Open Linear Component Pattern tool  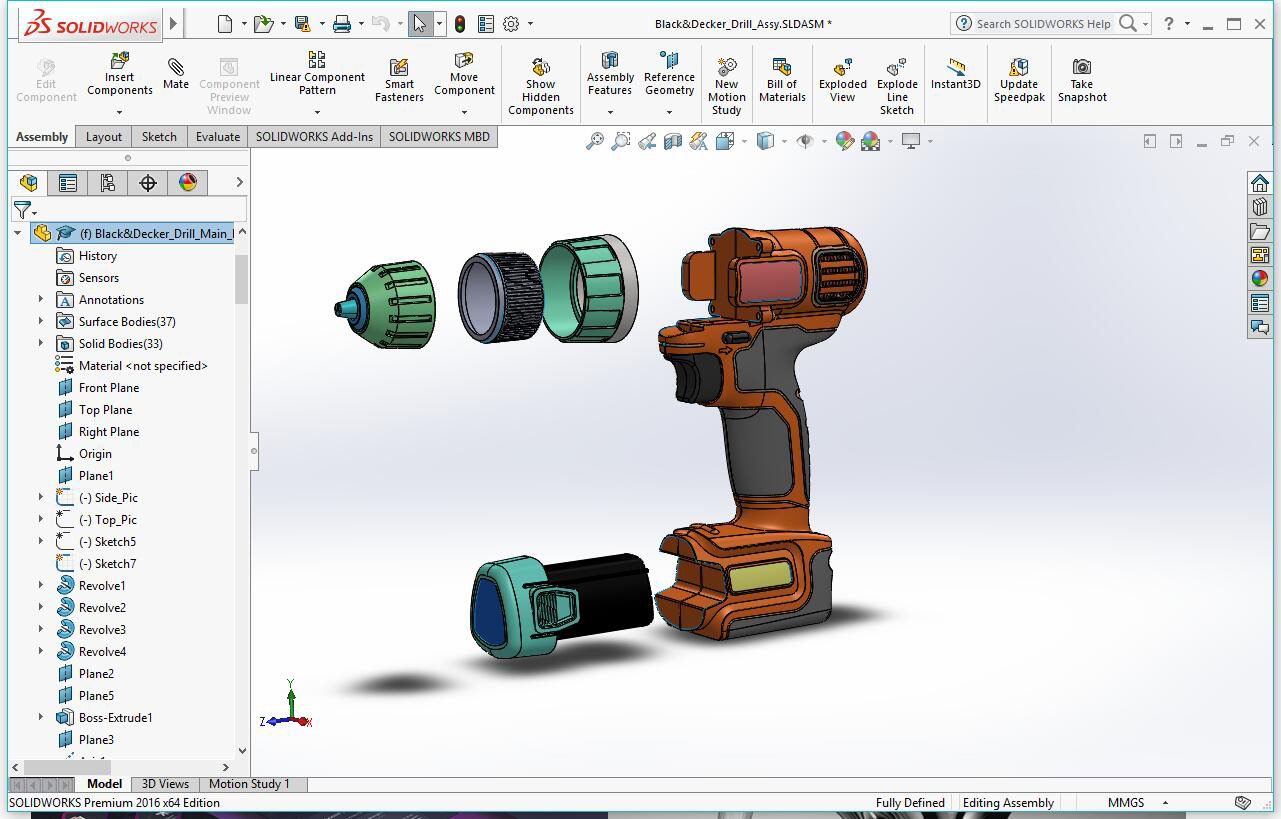tap(317, 75)
